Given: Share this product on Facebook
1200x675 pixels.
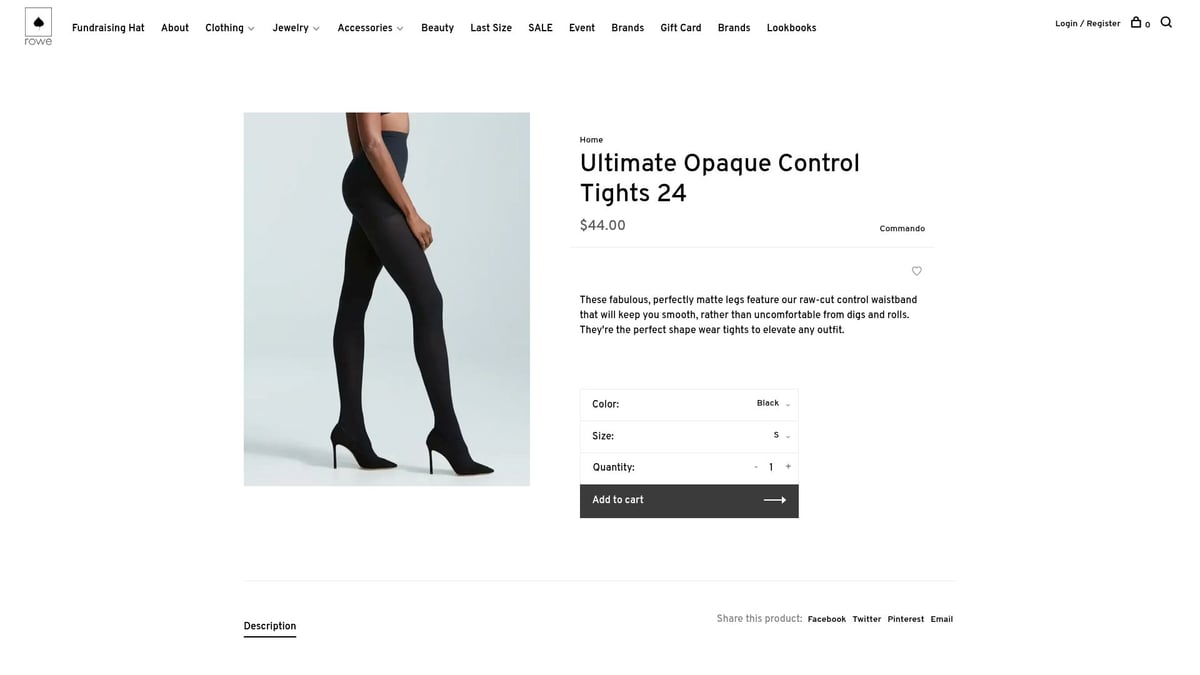Looking at the screenshot, I should (827, 619).
